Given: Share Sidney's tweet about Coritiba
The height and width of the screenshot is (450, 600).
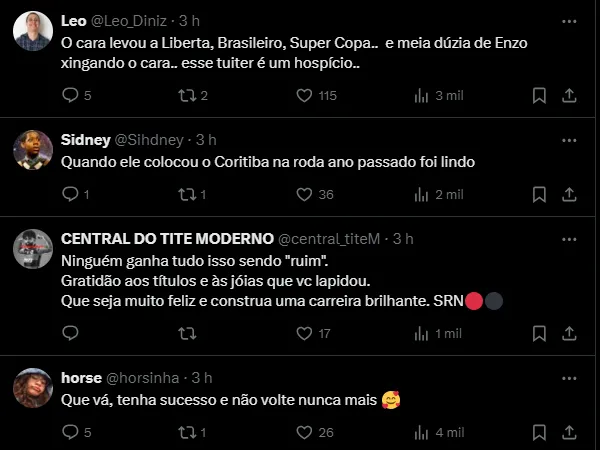Looking at the screenshot, I should (568, 194).
